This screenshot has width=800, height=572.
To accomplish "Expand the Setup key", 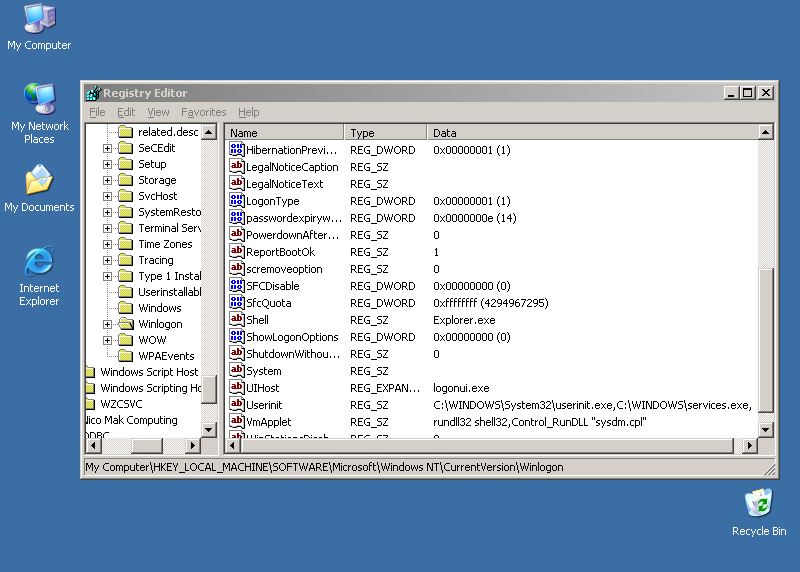I will 107,164.
